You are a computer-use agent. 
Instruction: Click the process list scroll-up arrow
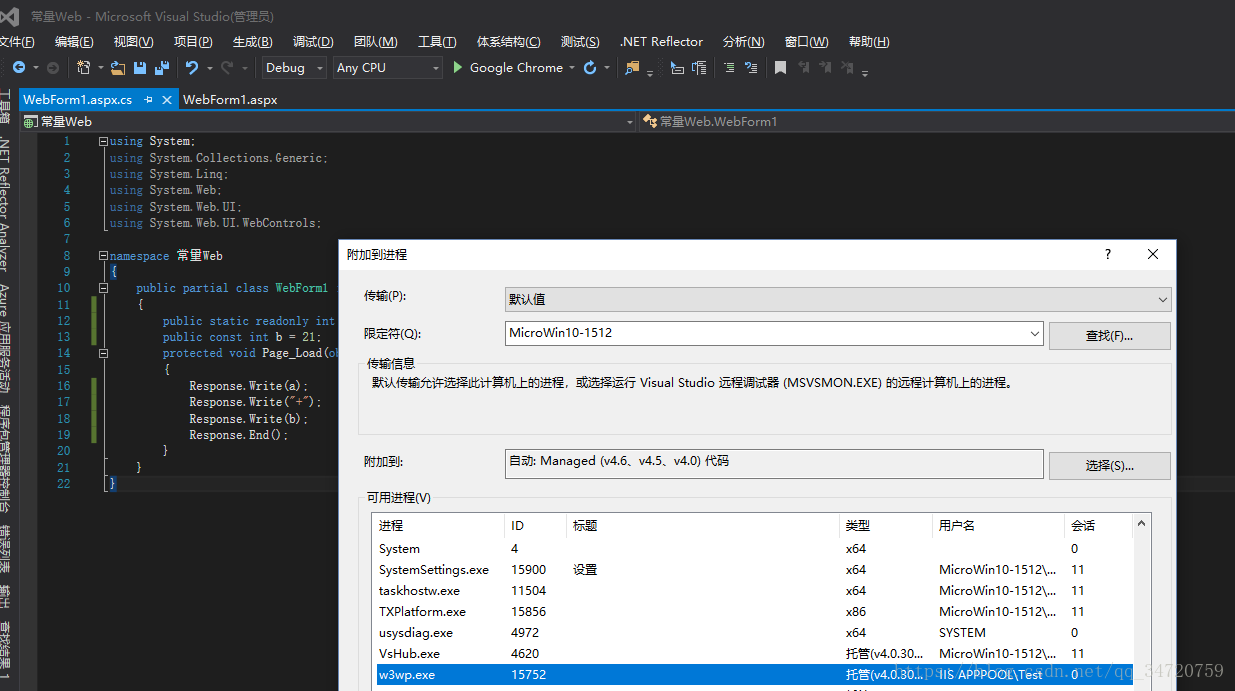tap(1143, 523)
